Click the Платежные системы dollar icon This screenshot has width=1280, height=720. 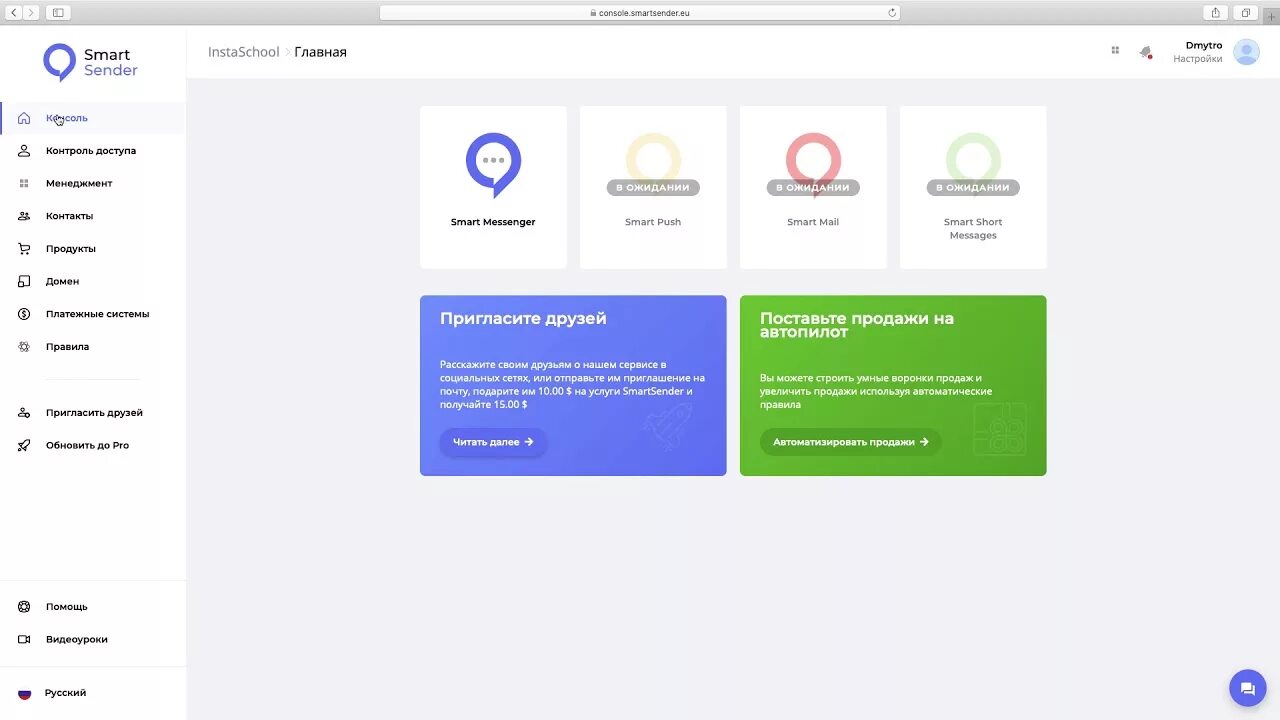[x=24, y=314]
